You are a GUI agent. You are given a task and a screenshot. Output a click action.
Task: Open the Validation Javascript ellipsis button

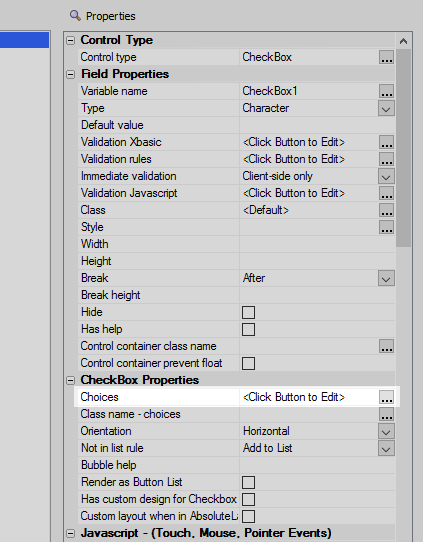386,193
